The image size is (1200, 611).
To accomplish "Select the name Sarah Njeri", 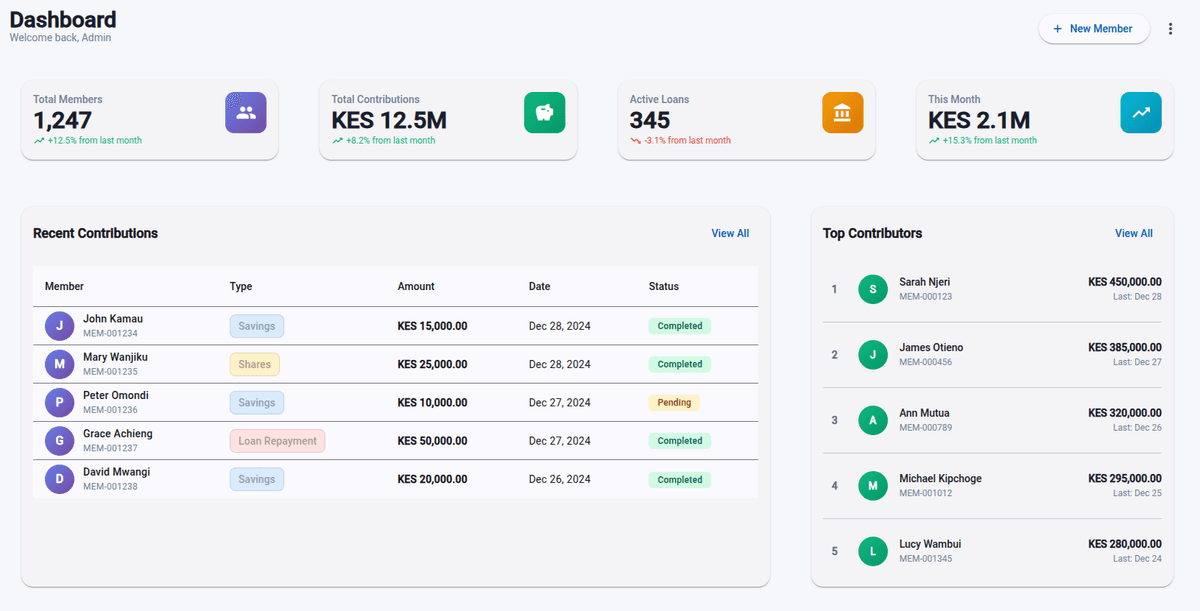I will point(925,282).
